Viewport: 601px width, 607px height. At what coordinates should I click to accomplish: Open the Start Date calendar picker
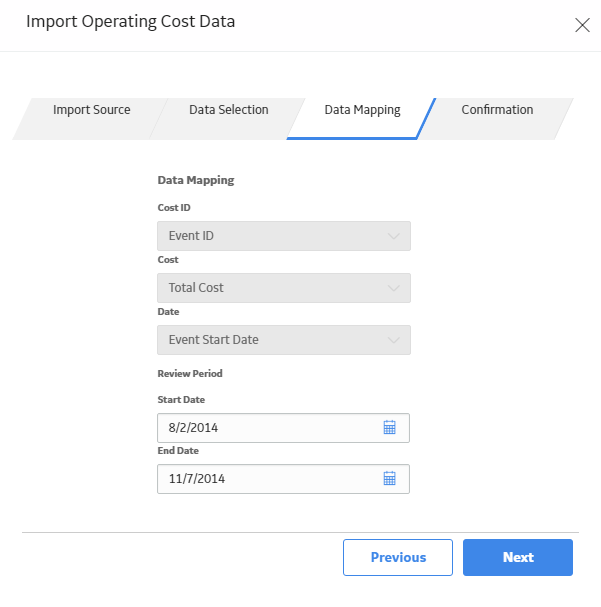pyautogui.click(x=389, y=427)
